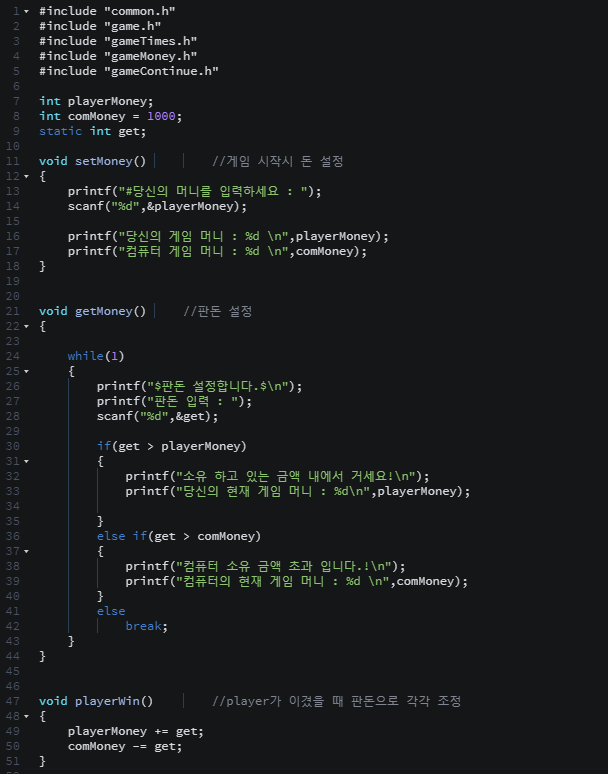This screenshot has height=774, width=608.
Task: Click on "game.h" include string
Action: click(132, 26)
